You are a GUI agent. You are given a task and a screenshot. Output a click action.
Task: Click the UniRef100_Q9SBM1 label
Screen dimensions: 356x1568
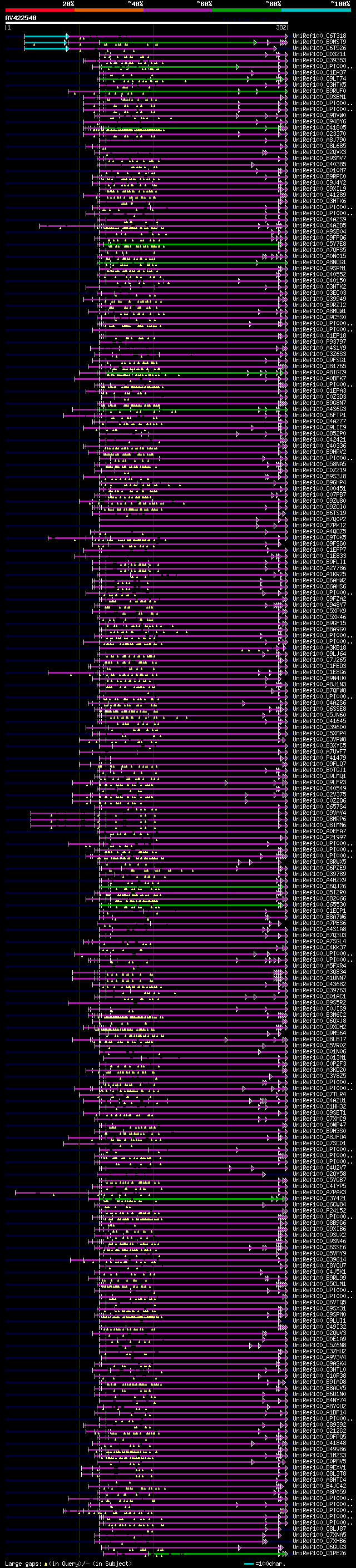[319, 97]
